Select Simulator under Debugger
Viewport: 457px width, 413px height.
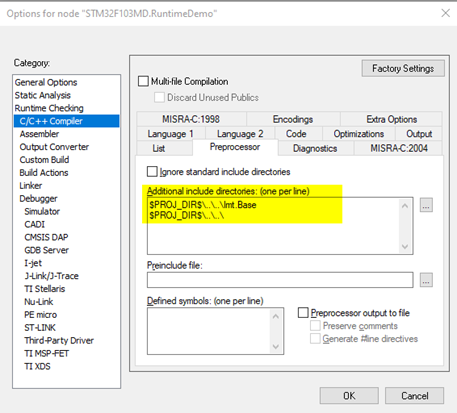point(42,212)
